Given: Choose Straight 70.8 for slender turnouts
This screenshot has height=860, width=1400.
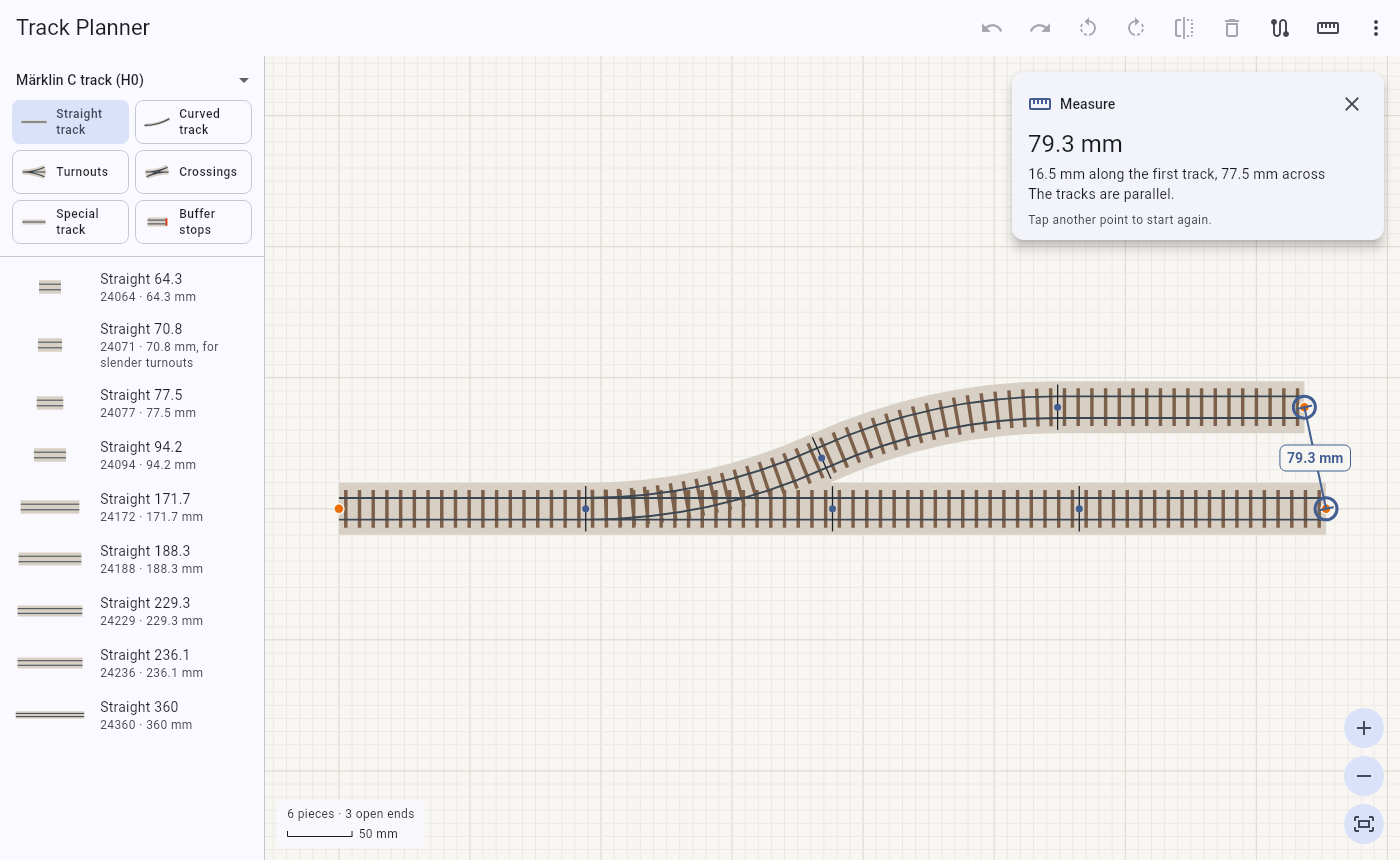Looking at the screenshot, I should [x=132, y=345].
